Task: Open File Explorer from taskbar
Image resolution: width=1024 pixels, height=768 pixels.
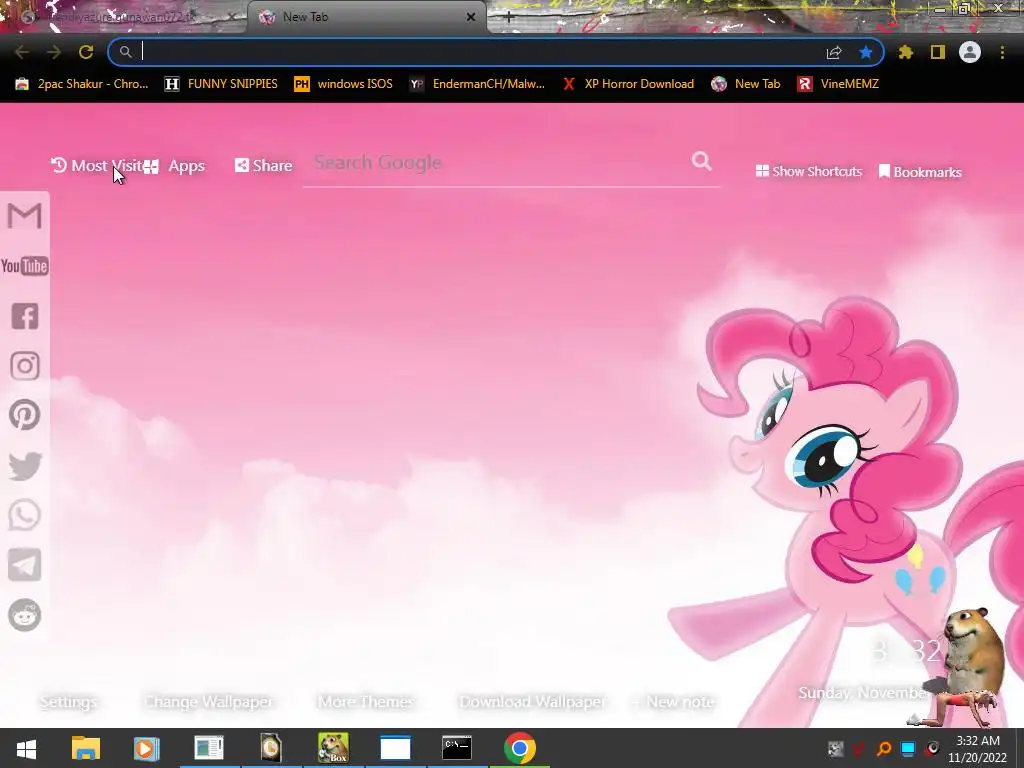Action: 86,748
